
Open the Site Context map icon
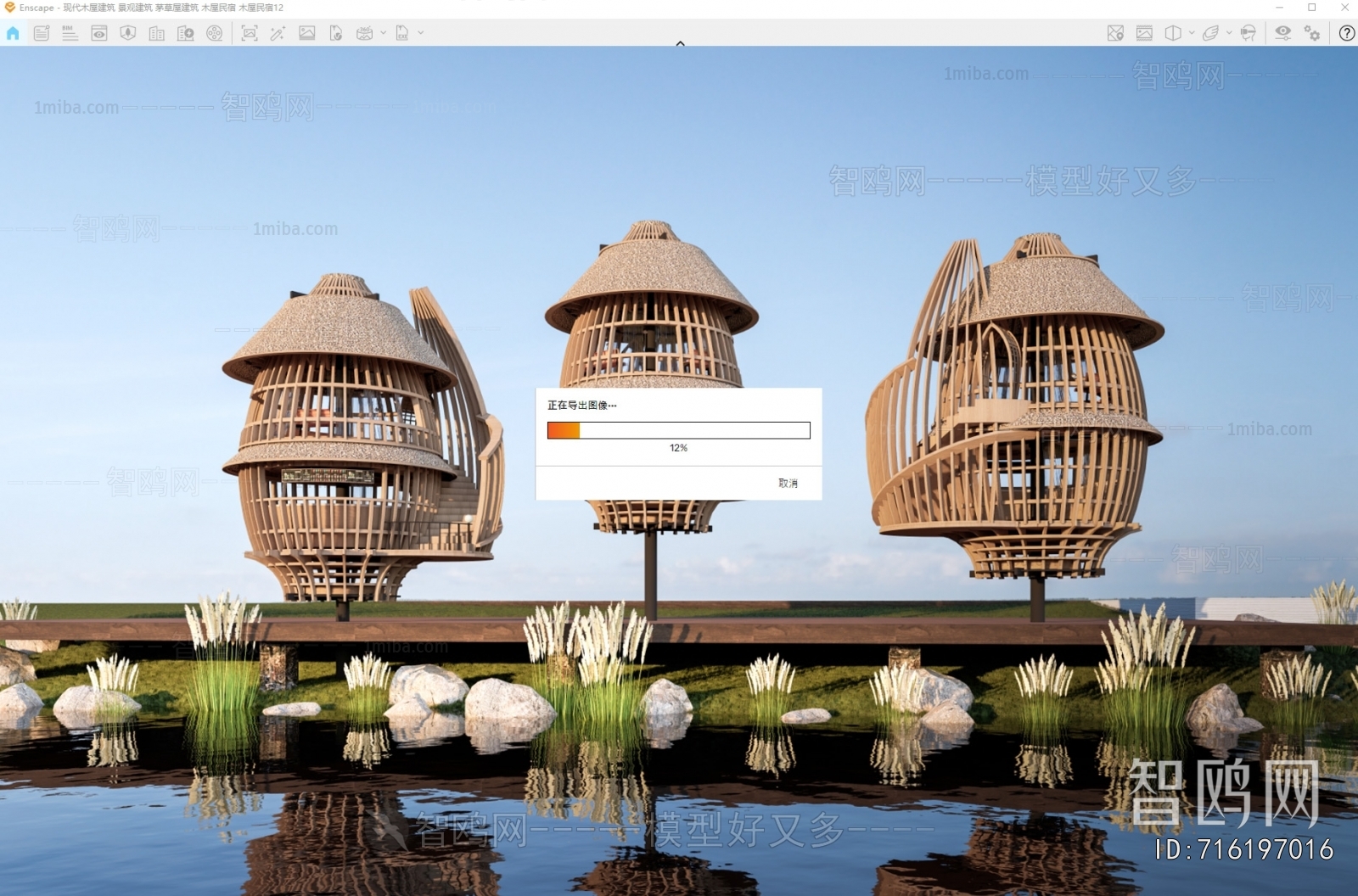point(128,33)
